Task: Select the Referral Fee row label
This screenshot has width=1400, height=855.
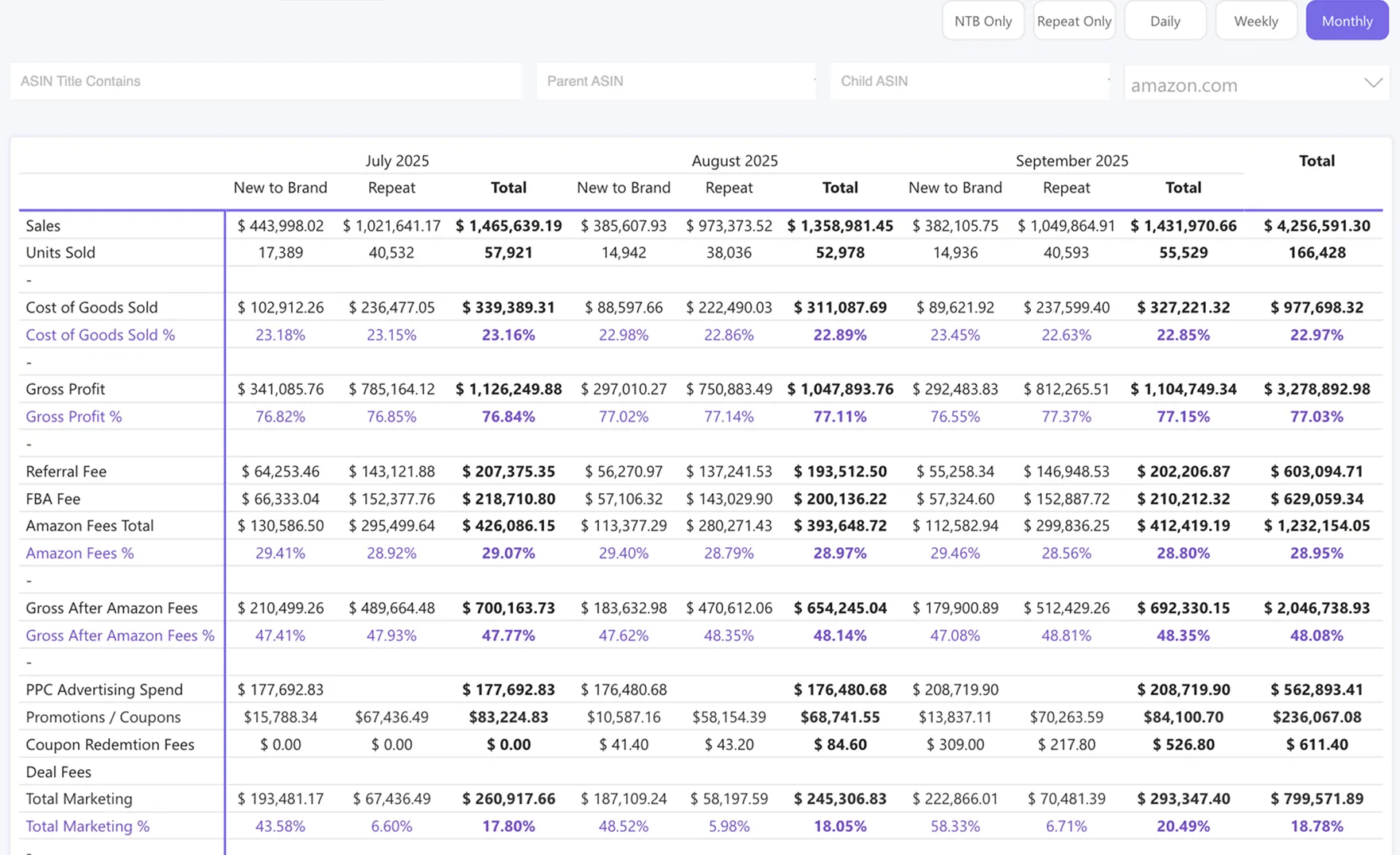Action: (x=66, y=472)
